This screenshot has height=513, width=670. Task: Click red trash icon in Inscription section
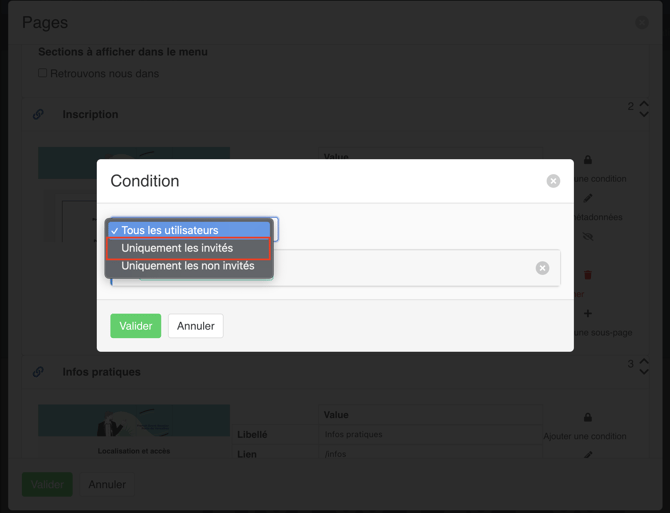(588, 275)
